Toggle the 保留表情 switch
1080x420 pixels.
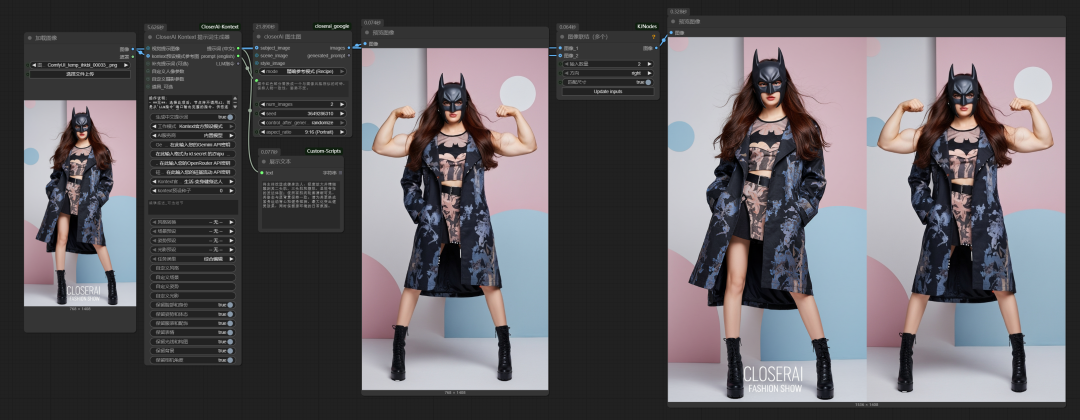[x=230, y=333]
